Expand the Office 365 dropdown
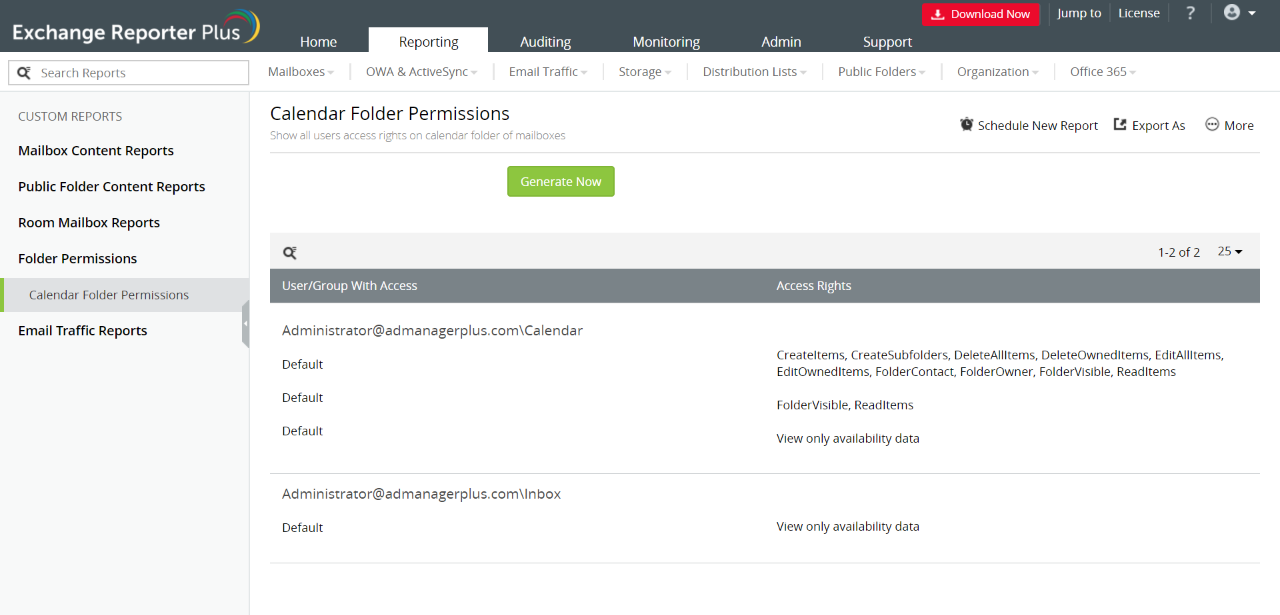The width and height of the screenshot is (1280, 615). tap(1103, 72)
